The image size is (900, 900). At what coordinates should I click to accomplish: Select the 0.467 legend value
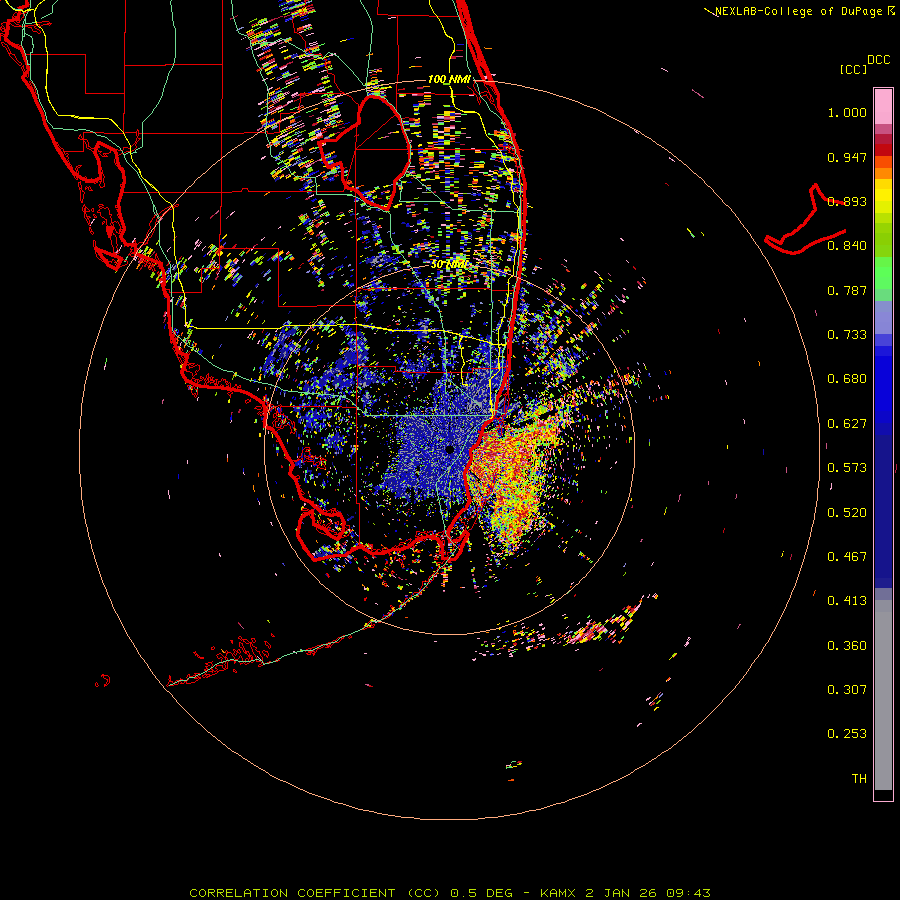click(847, 557)
